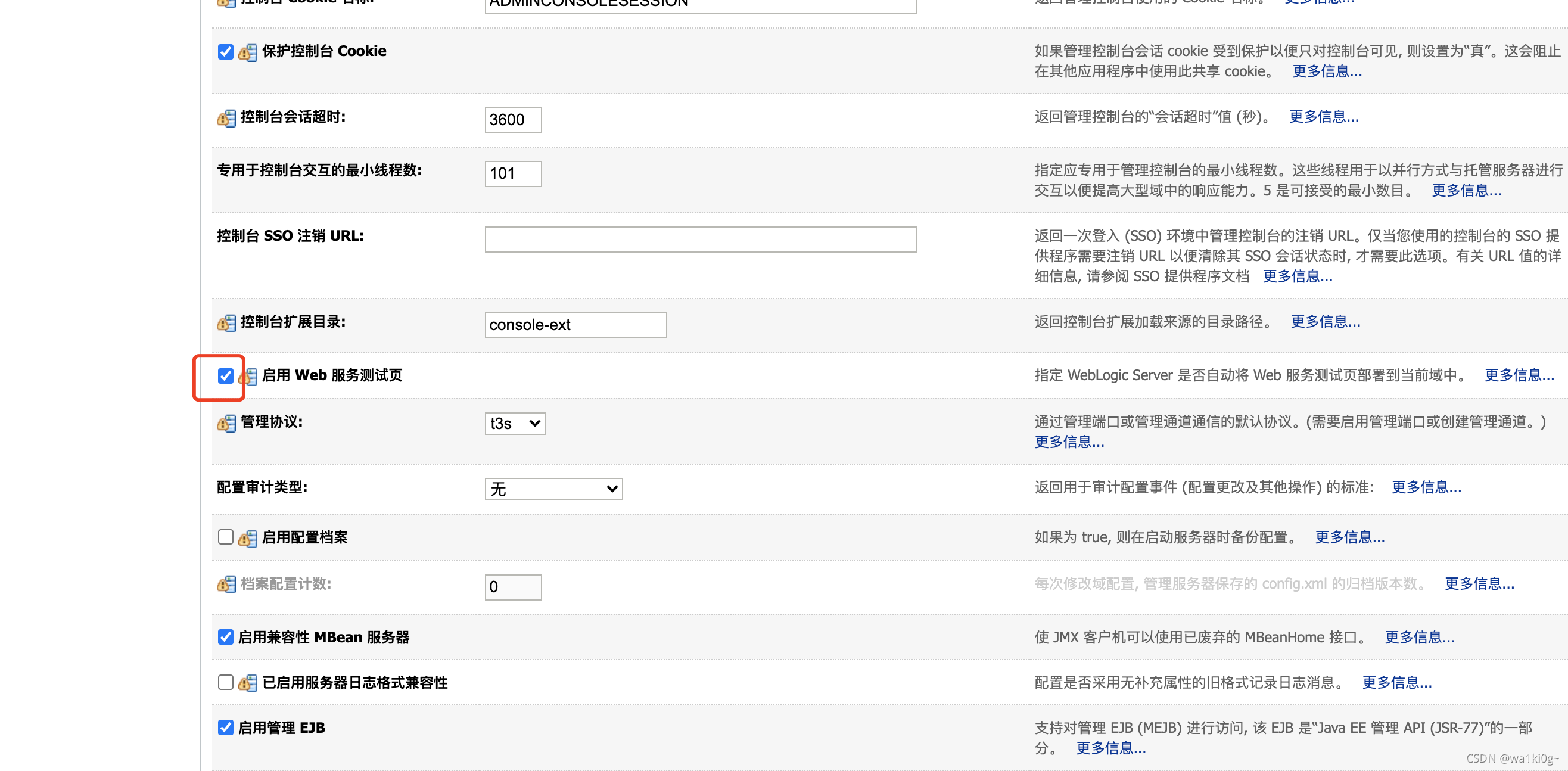Image resolution: width=1568 pixels, height=771 pixels.
Task: Open 更多信息 link for 档案配置计数
Action: (1480, 584)
